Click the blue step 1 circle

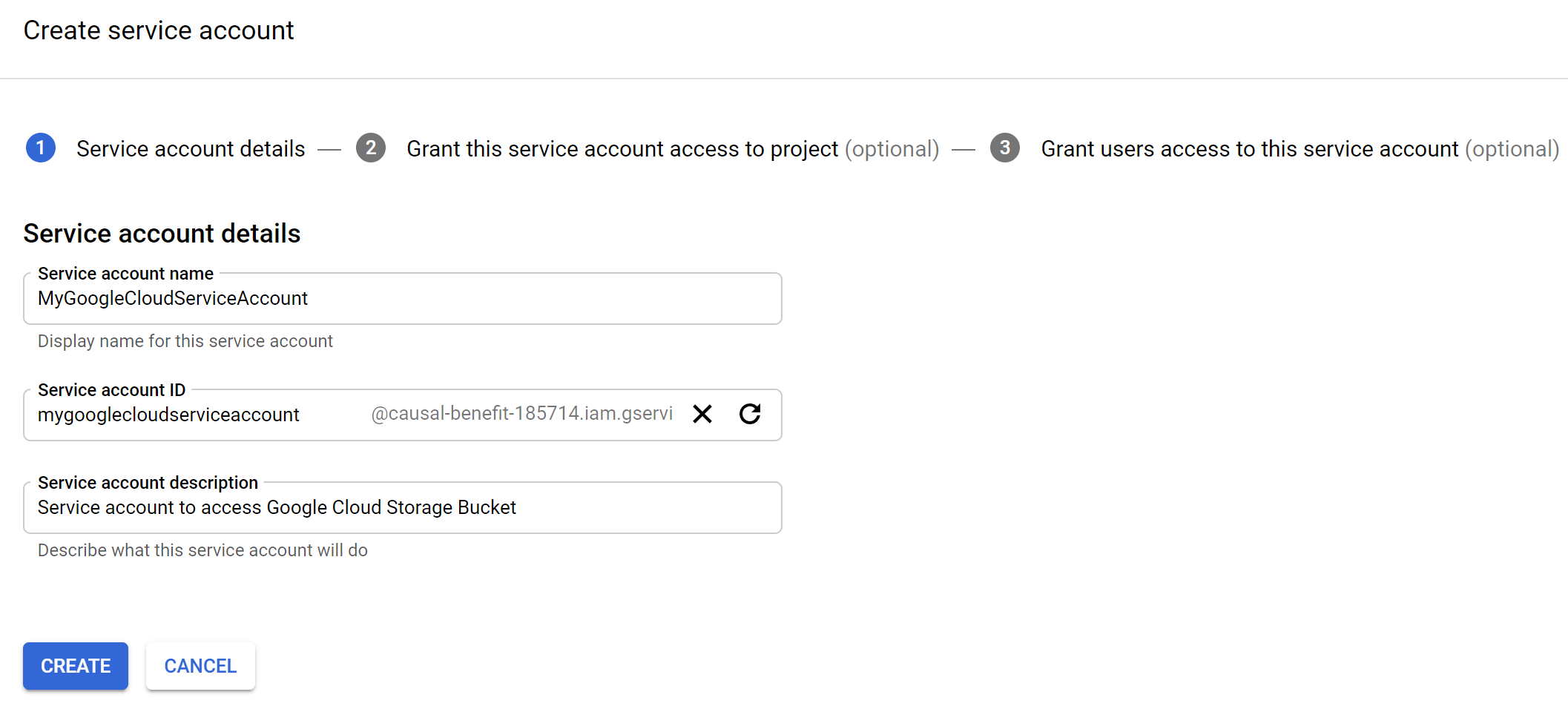pyautogui.click(x=41, y=148)
